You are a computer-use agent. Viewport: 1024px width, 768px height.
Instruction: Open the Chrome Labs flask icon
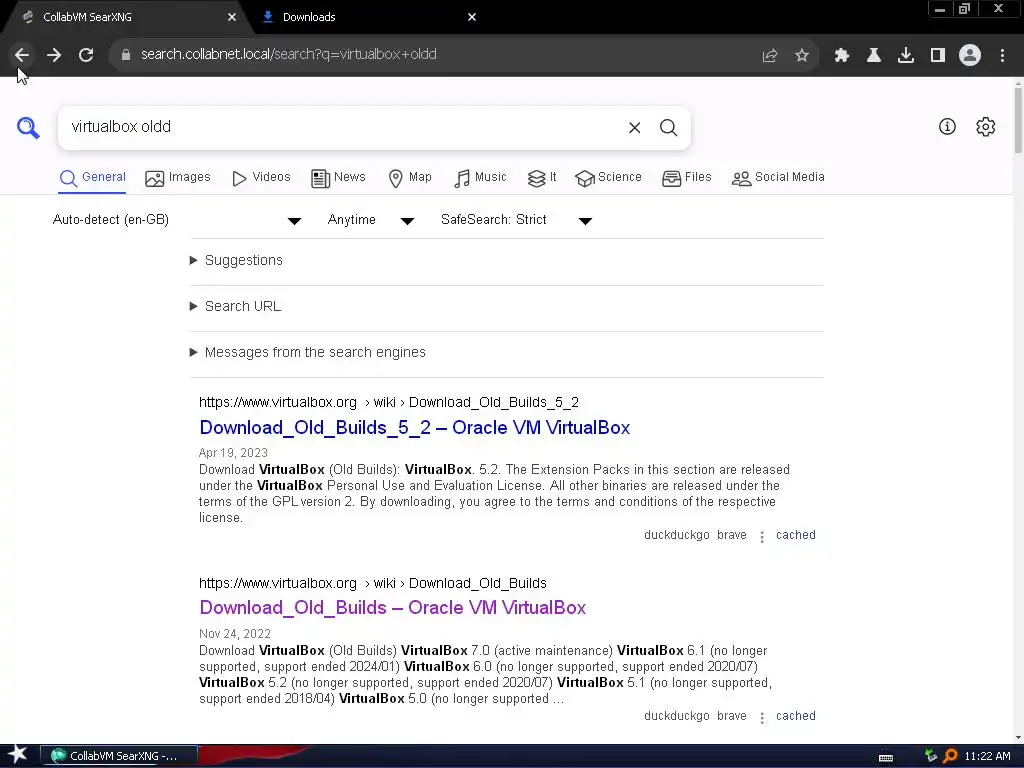pos(874,56)
